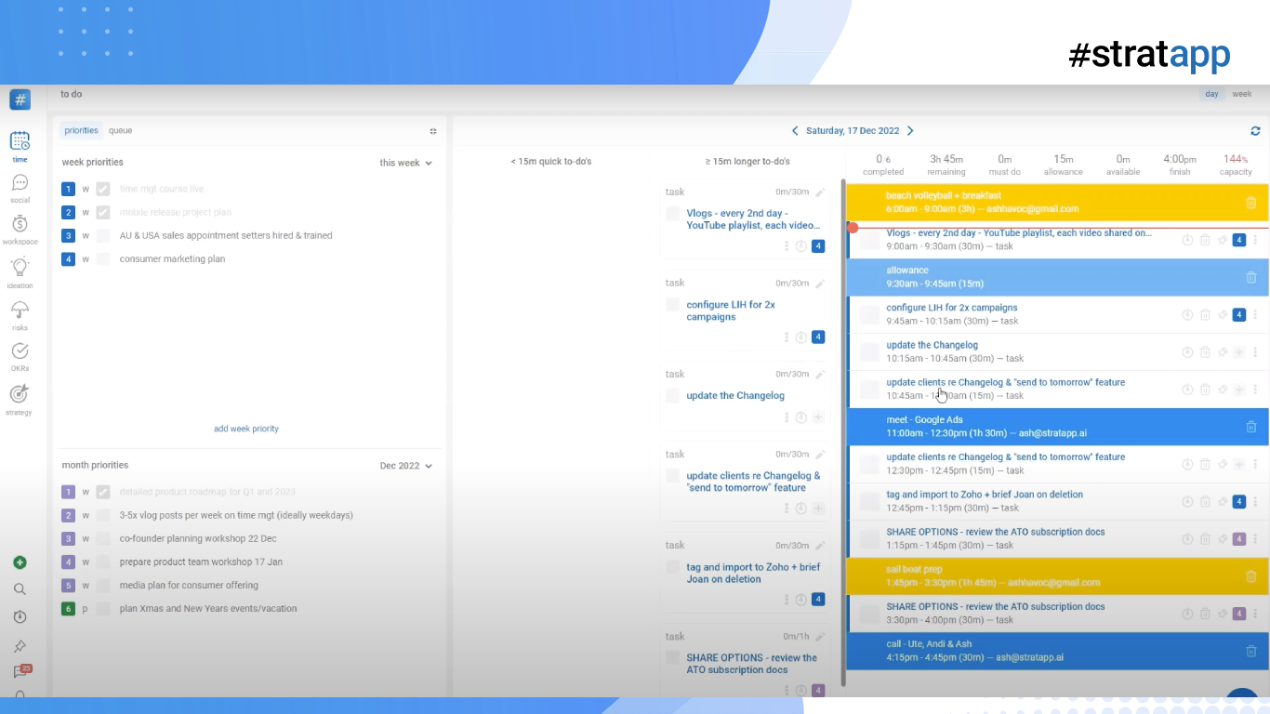This screenshot has height=714, width=1270.
Task: Tick scheduled configure LIH for 2x campaigns checkbox
Action: pyautogui.click(x=869, y=315)
